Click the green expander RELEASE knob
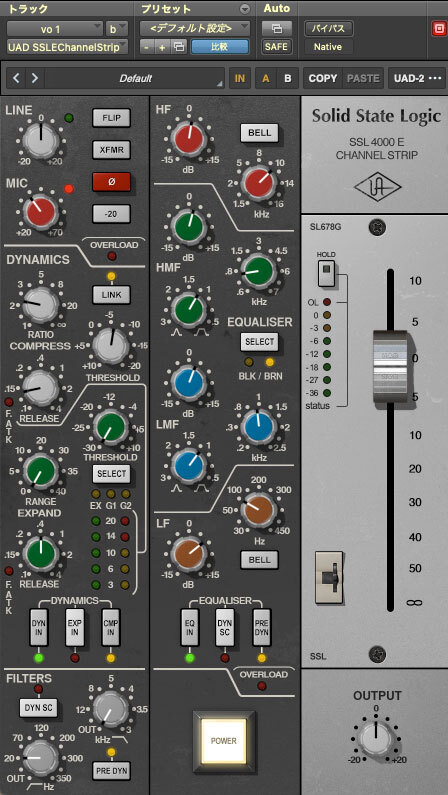Screen dimensions: 448x795 (41, 553)
